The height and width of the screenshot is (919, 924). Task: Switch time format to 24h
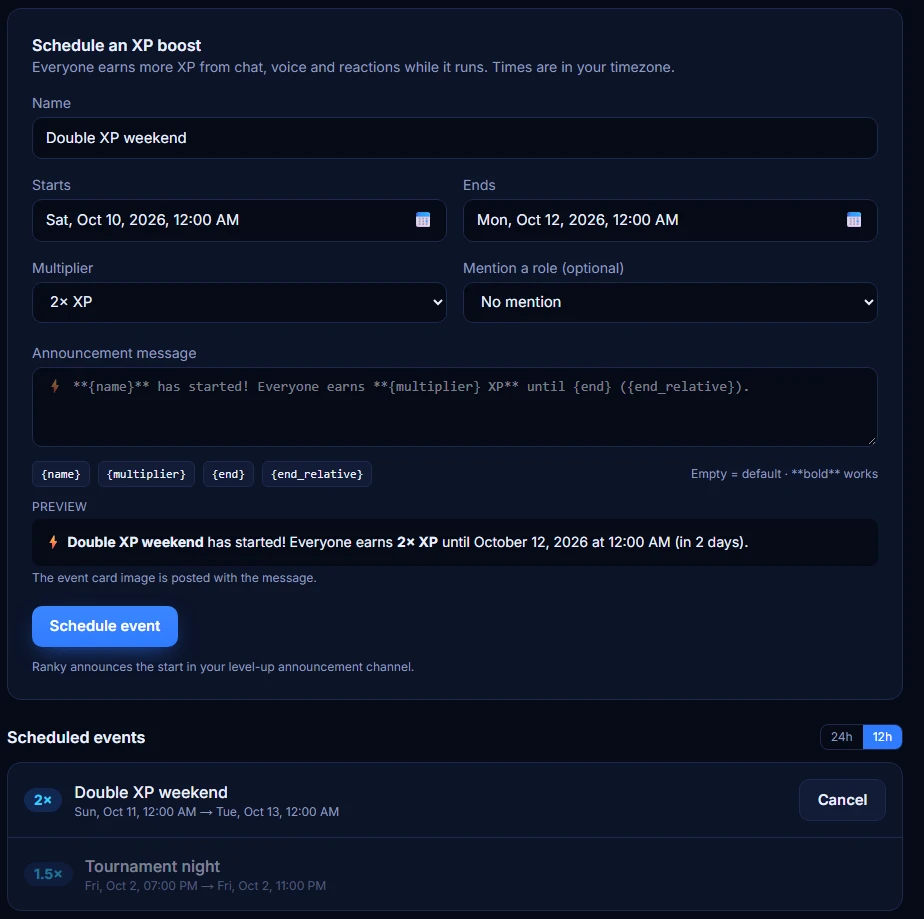(x=842, y=737)
